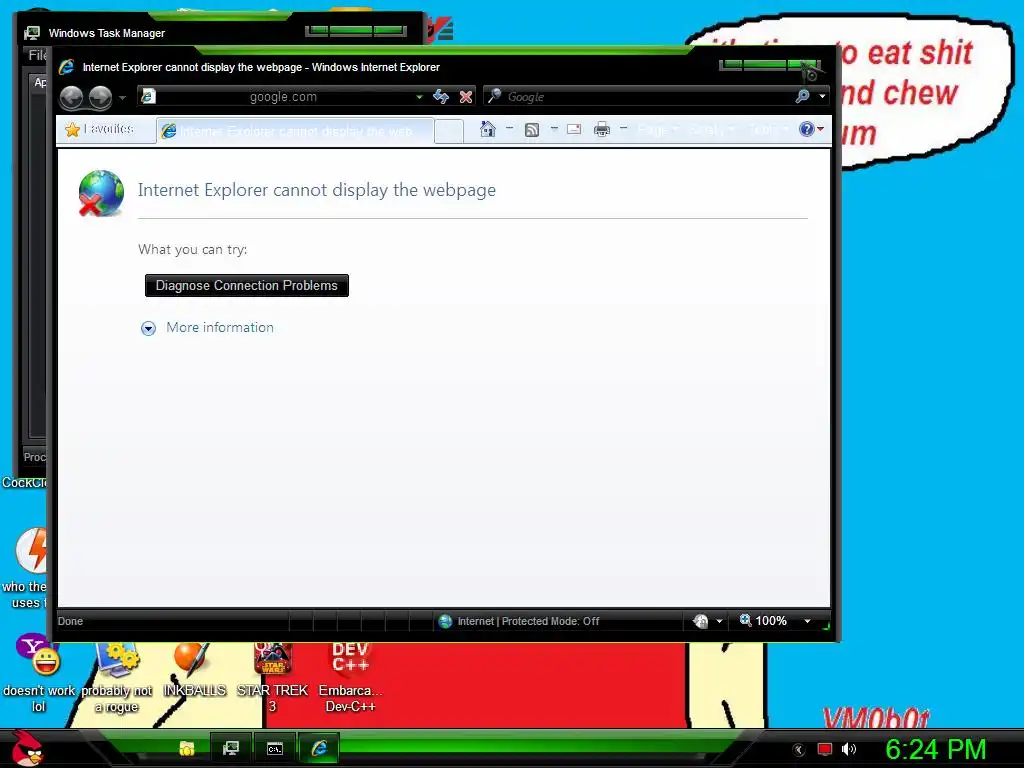
Task: Click the search magnifier button
Action: 803,96
